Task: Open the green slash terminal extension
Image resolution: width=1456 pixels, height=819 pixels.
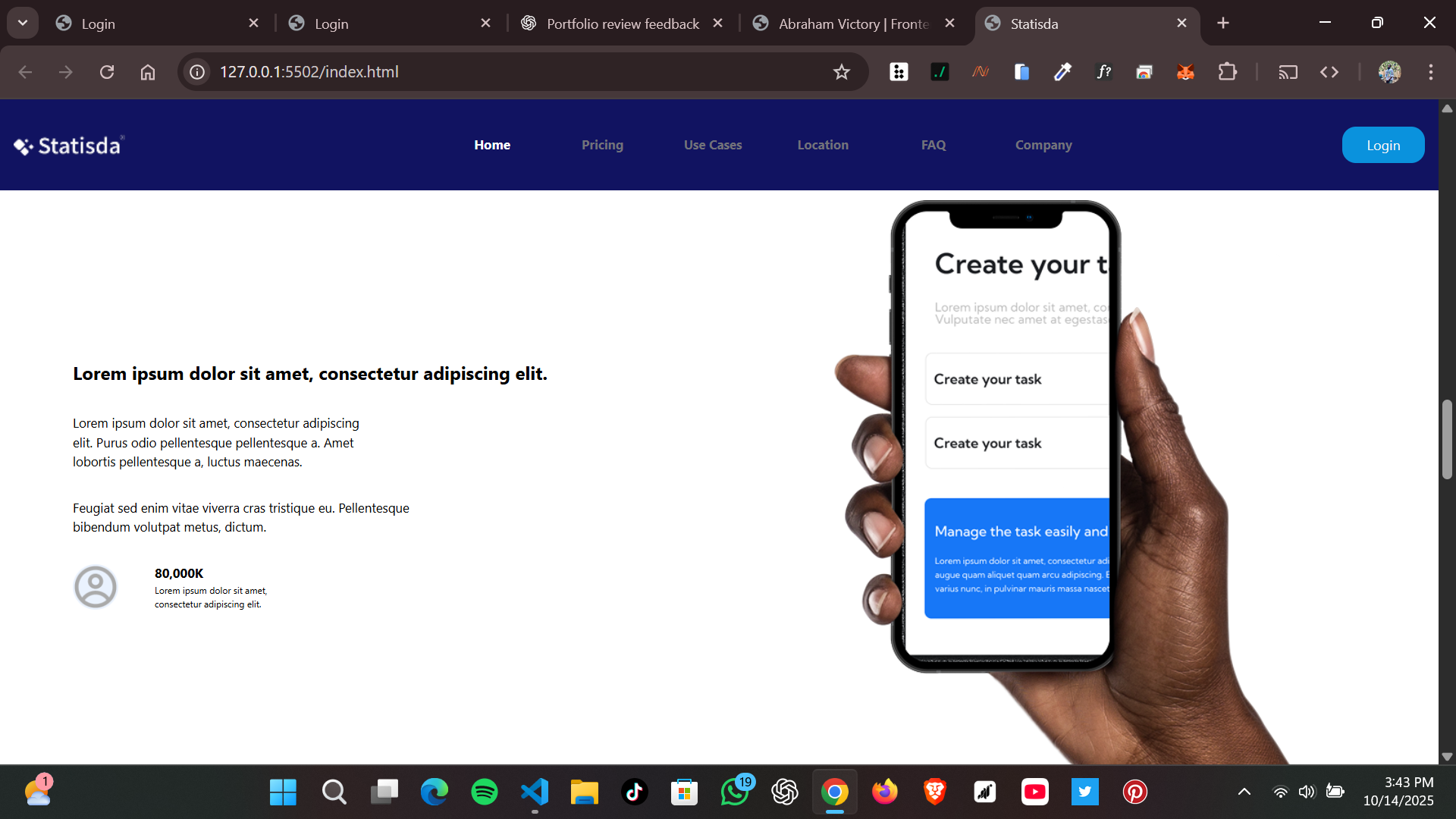Action: 940,72
